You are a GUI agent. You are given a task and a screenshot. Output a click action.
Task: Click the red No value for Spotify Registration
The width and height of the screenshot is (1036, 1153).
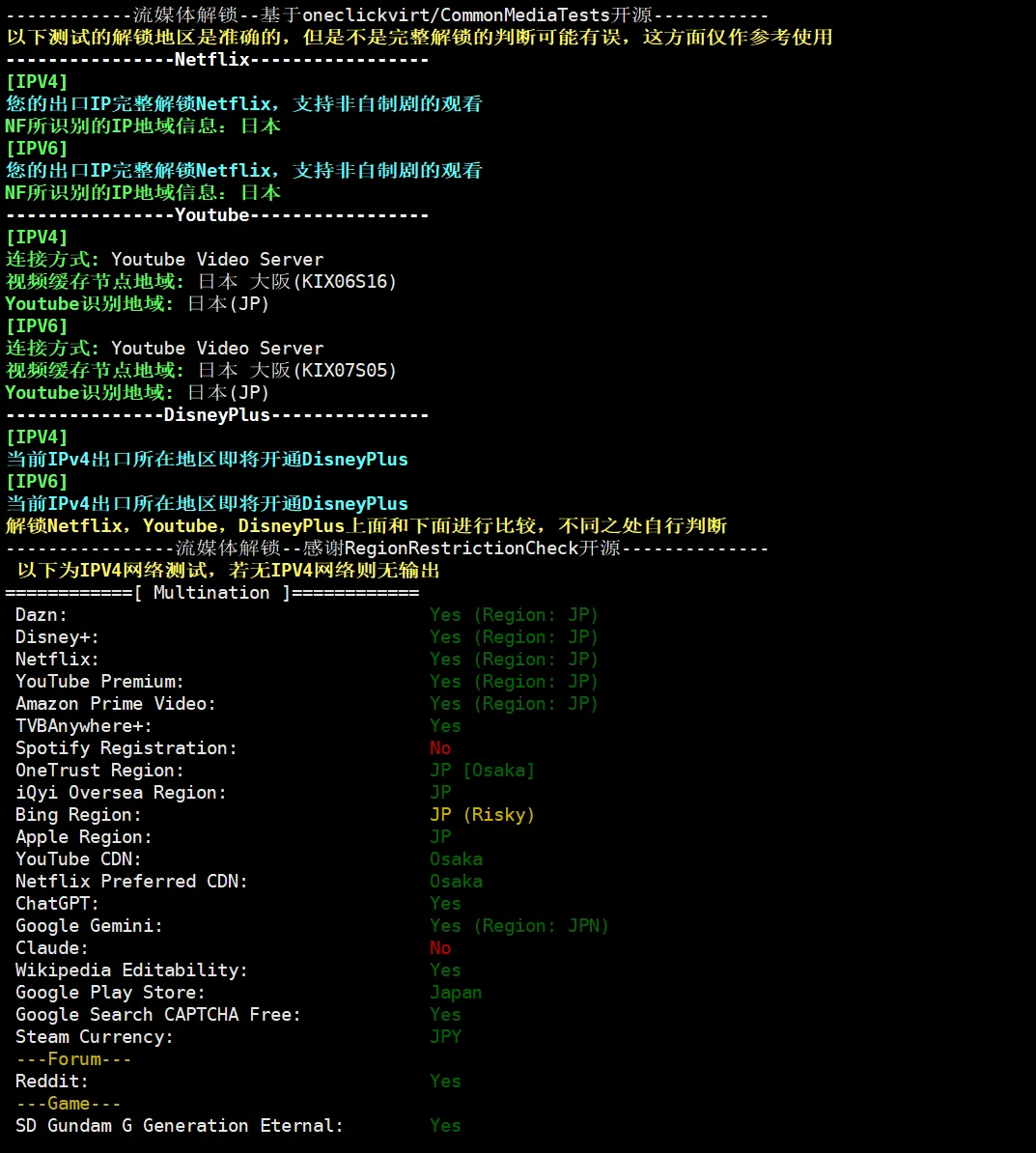click(x=440, y=747)
